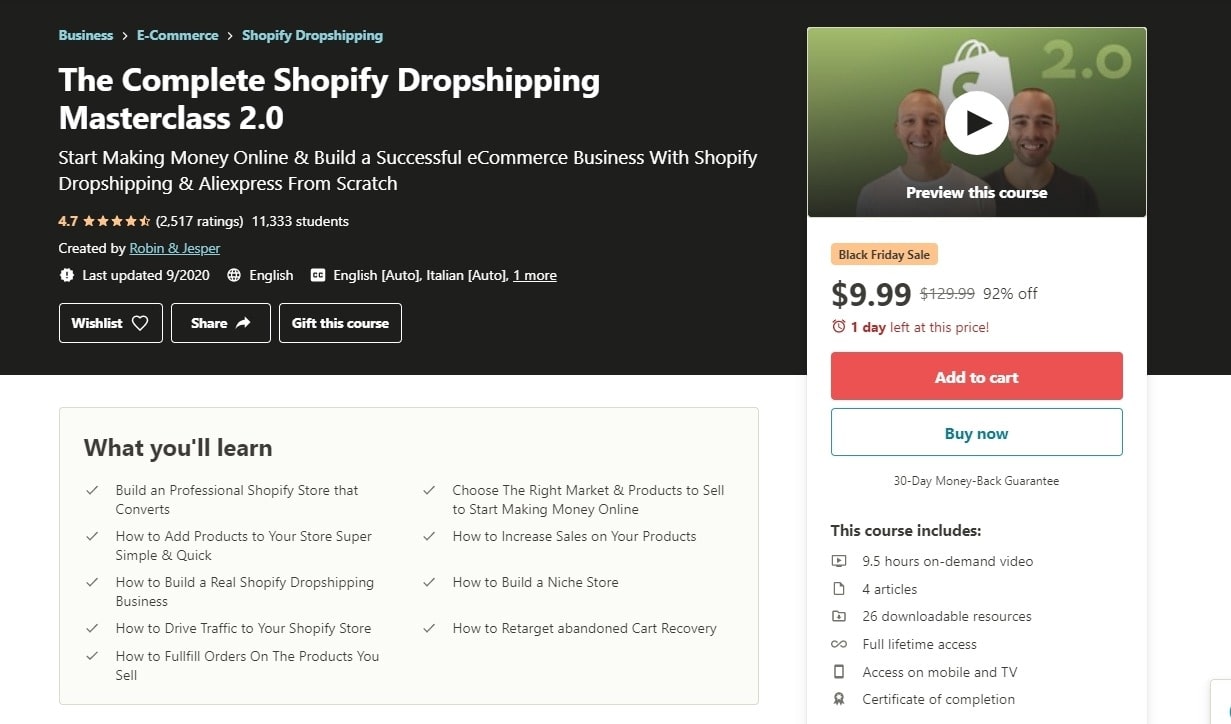Open the Shopify Dropshipping breadcrumb

point(312,35)
